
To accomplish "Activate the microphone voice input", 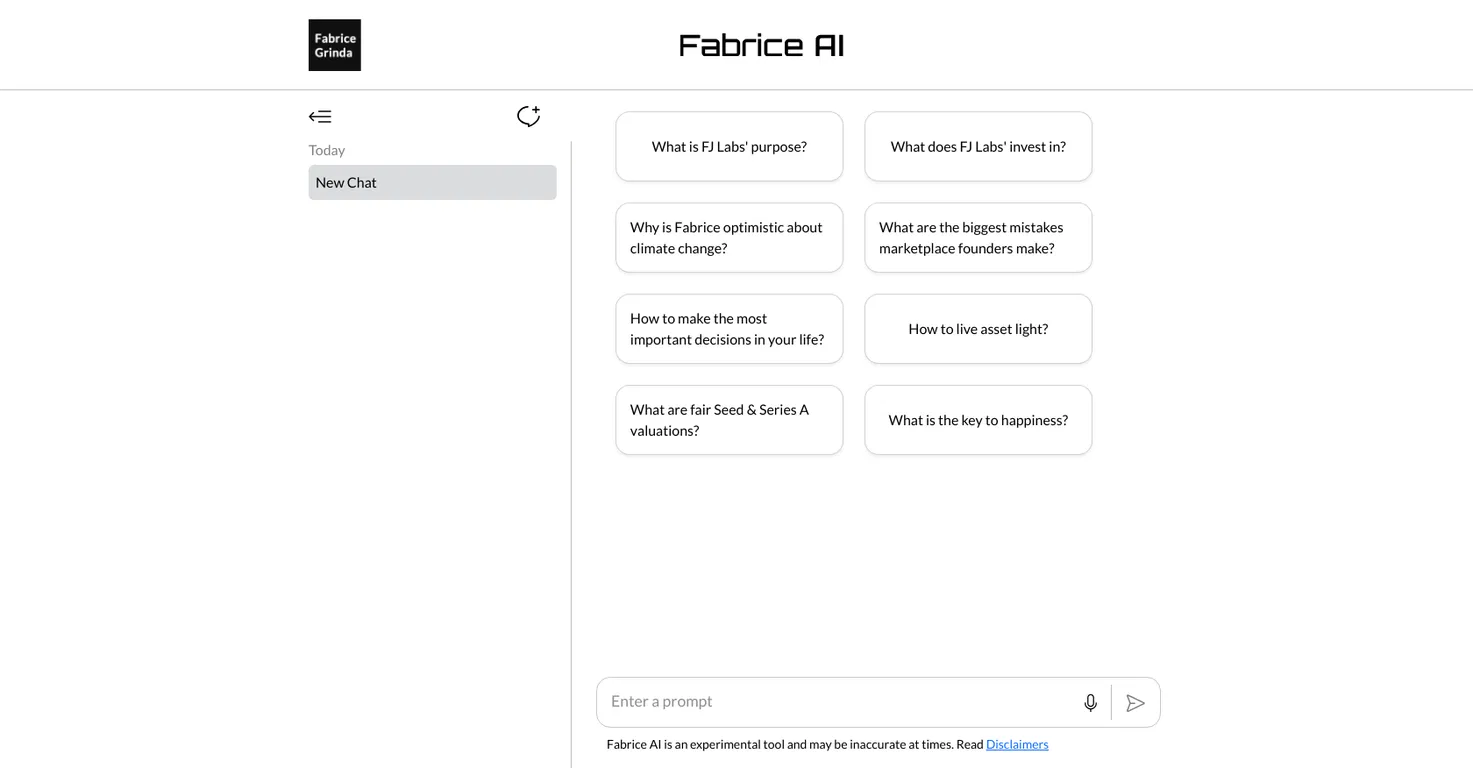I will [1090, 703].
